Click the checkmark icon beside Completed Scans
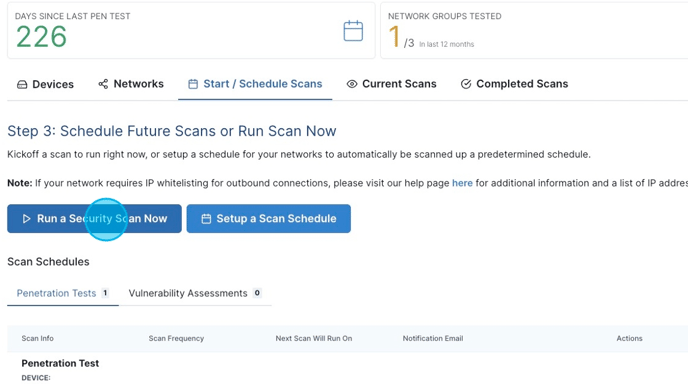The width and height of the screenshot is (688, 384). [466, 84]
